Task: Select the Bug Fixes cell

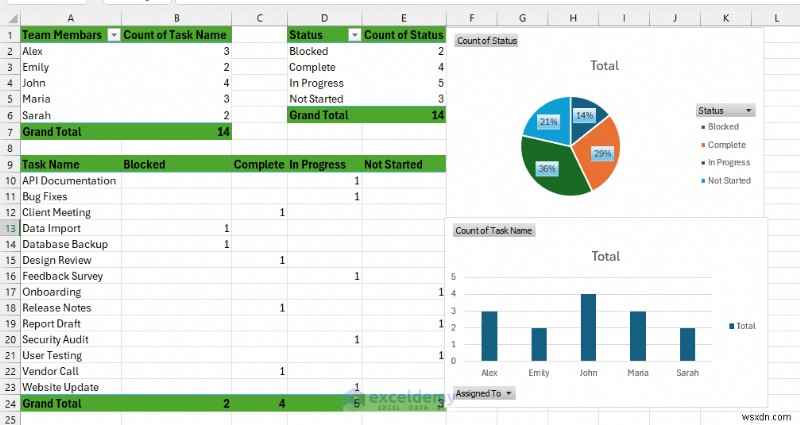Action: (71, 196)
